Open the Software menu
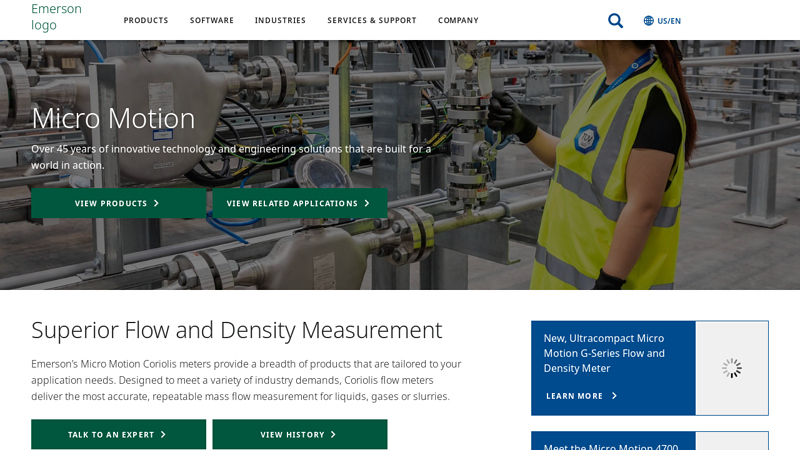The width and height of the screenshot is (800, 450). (x=212, y=20)
